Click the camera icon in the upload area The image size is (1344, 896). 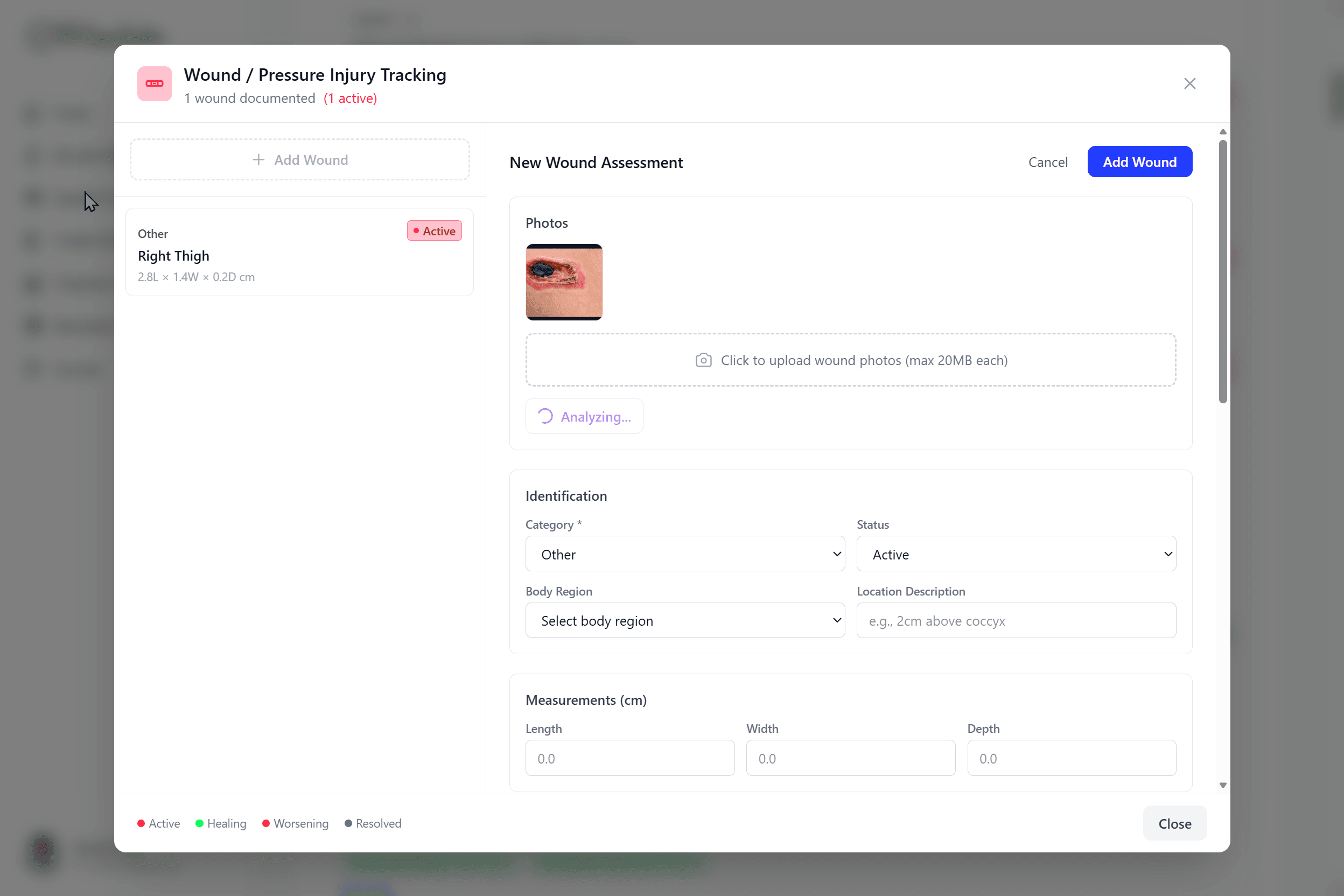[x=703, y=360]
